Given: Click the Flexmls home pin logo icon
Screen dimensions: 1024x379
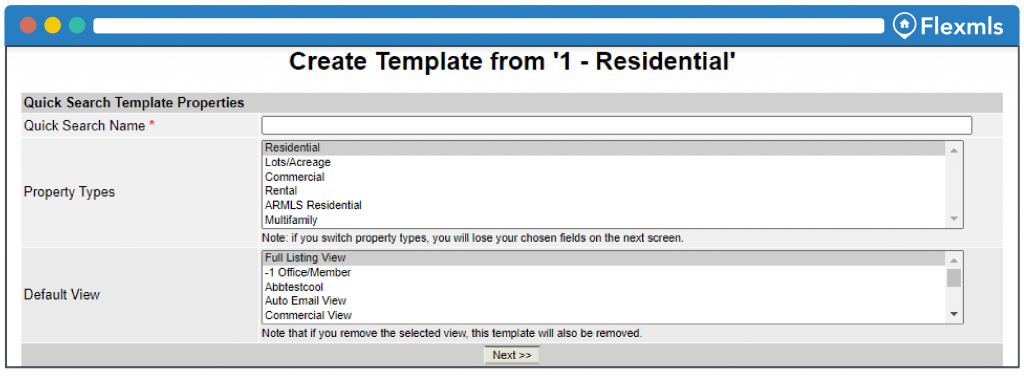Looking at the screenshot, I should point(904,25).
